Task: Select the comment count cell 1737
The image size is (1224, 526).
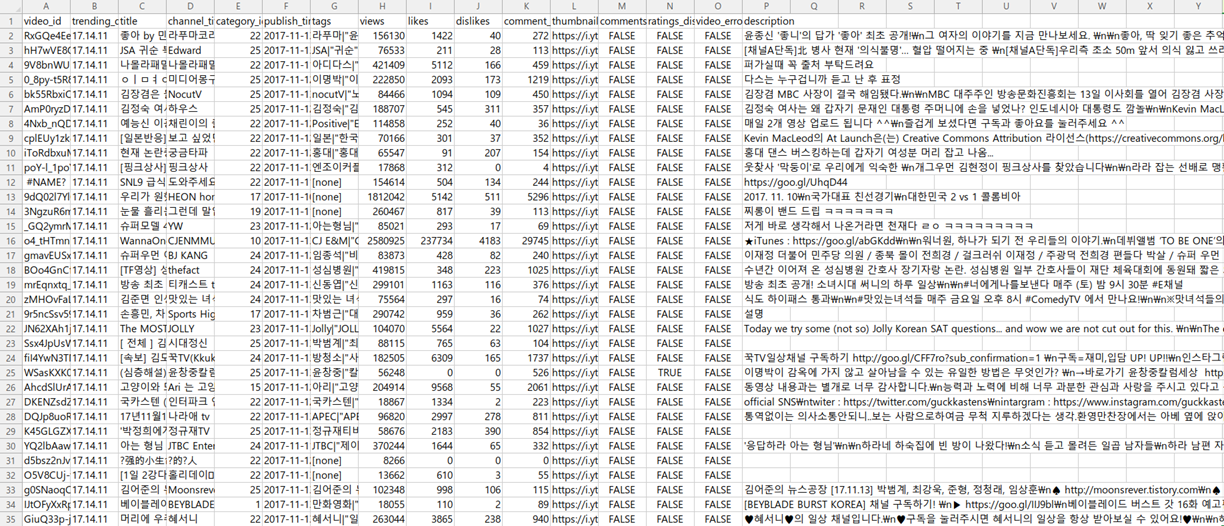Action: [x=527, y=357]
